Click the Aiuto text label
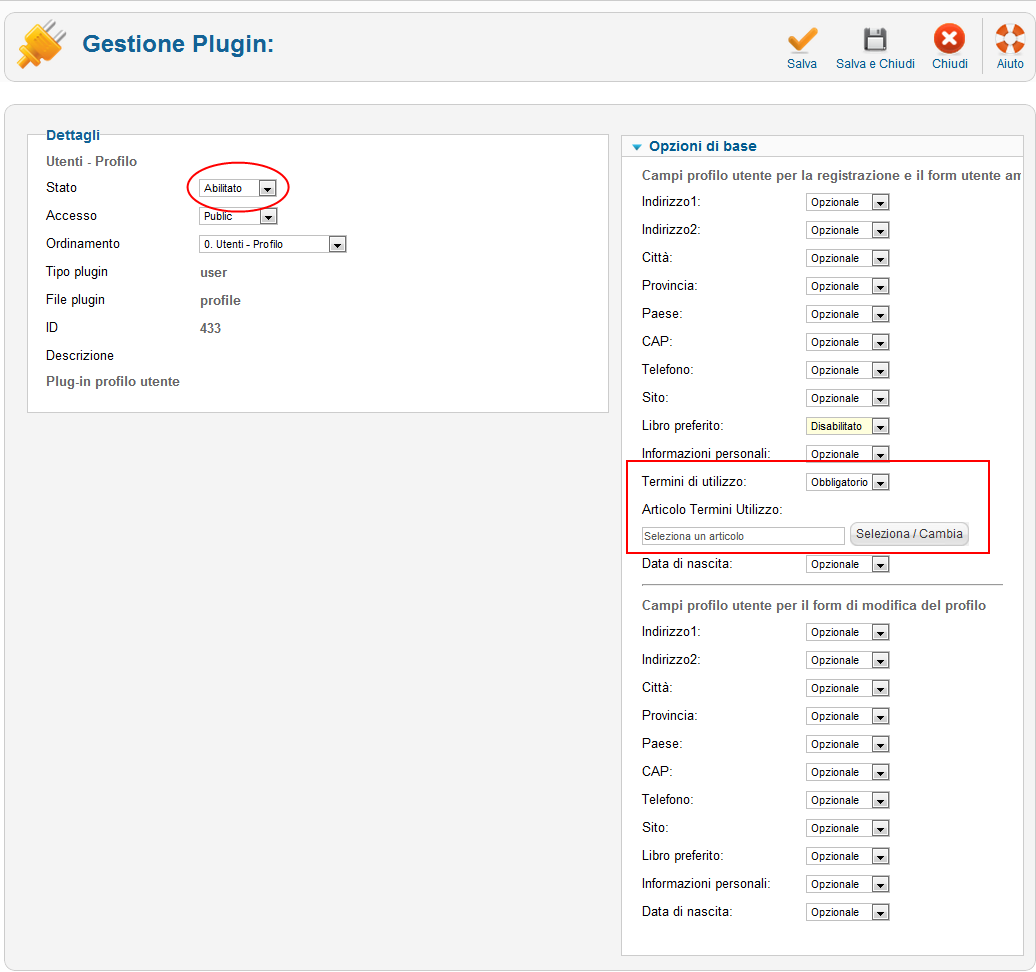This screenshot has height=972, width=1036. point(1010,64)
